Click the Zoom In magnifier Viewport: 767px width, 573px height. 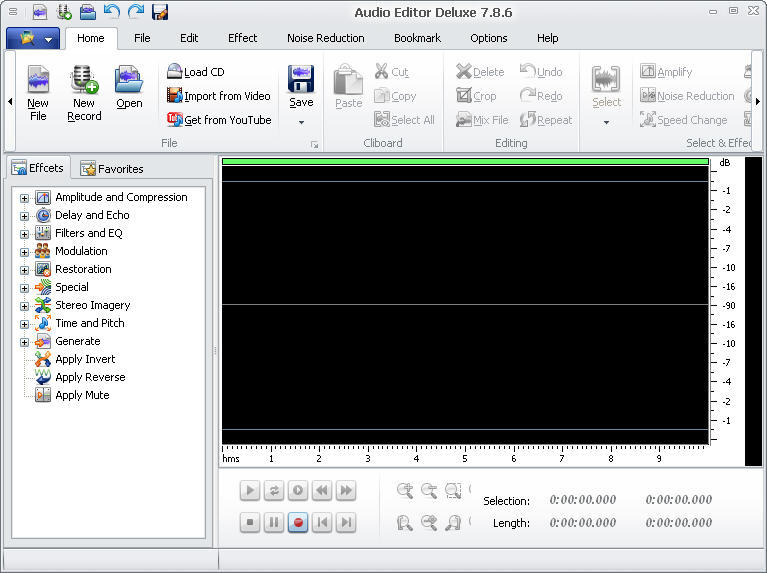405,490
